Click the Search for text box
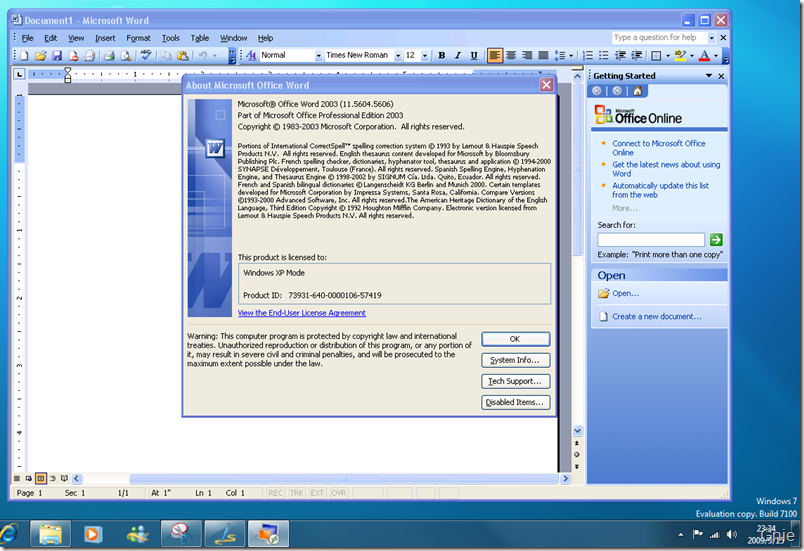 click(x=651, y=240)
